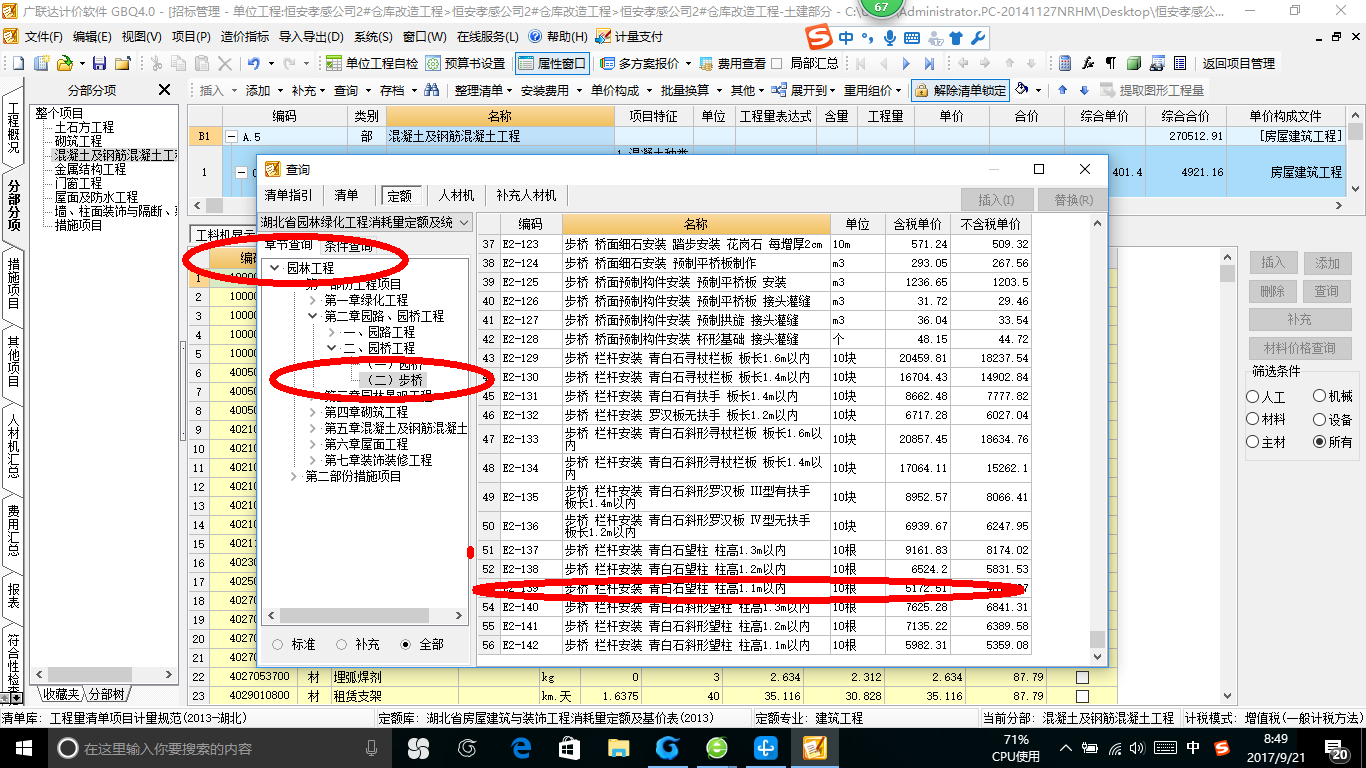Click Sogou input wrench settings icon

[x=978, y=38]
